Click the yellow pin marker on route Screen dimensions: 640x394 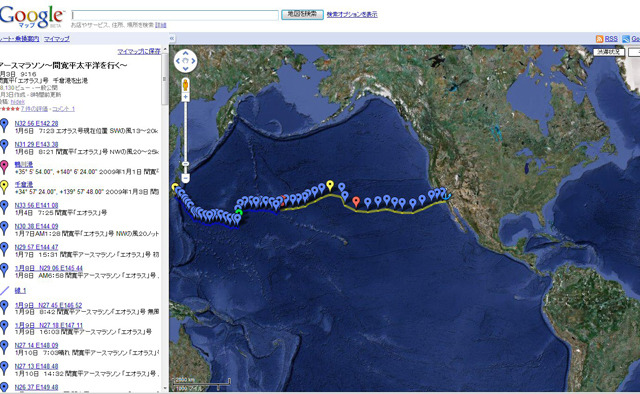click(330, 185)
